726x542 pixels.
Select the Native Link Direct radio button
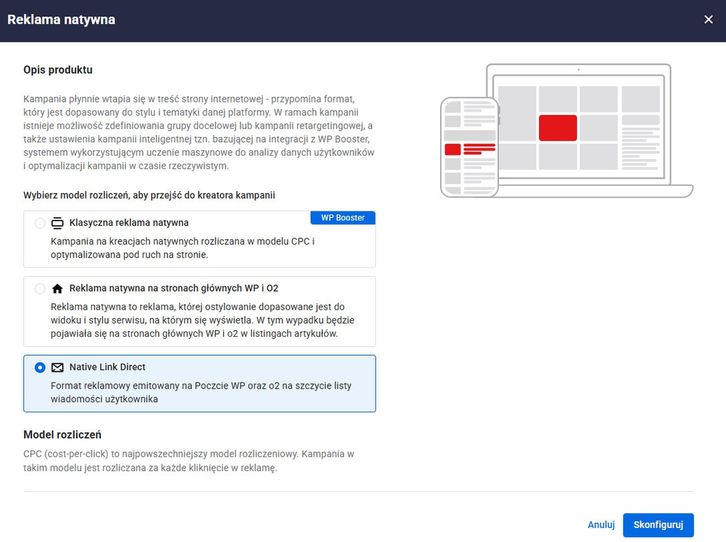tap(40, 367)
